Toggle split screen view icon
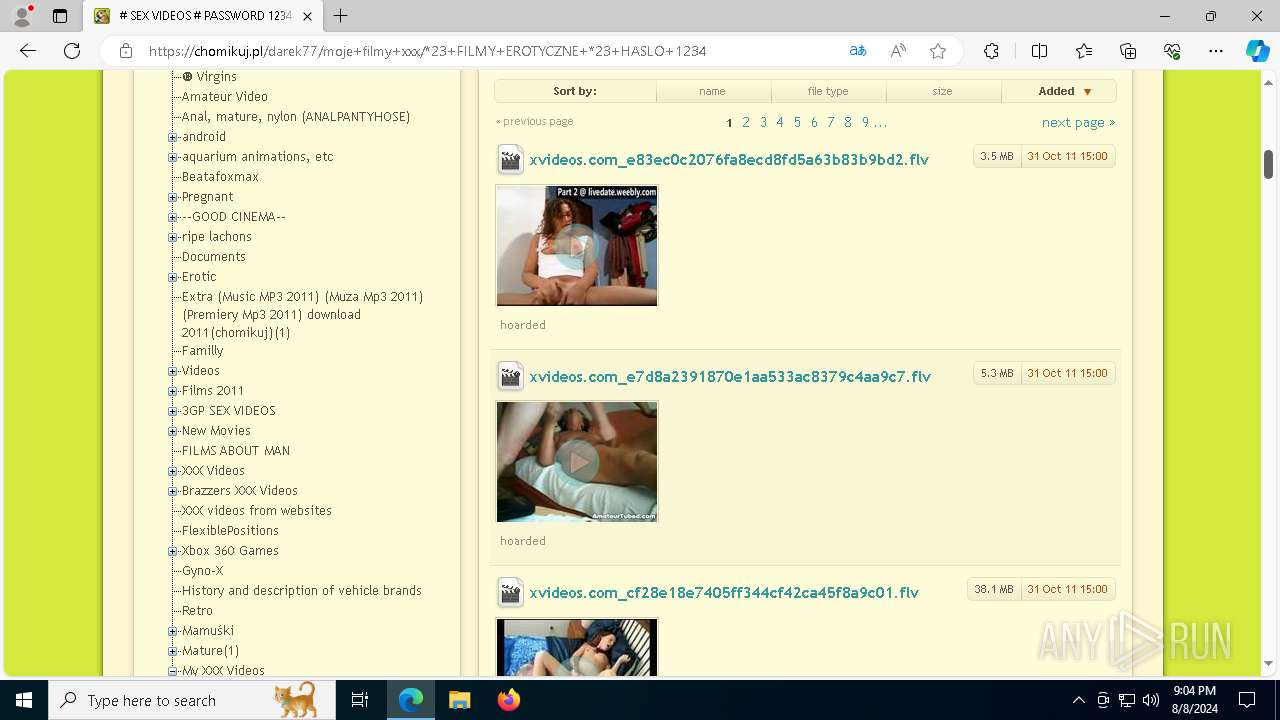 (x=1040, y=51)
